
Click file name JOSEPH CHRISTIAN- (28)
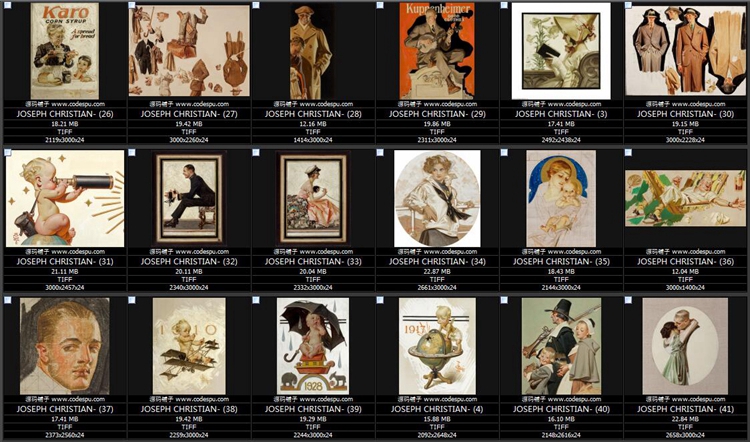click(313, 114)
